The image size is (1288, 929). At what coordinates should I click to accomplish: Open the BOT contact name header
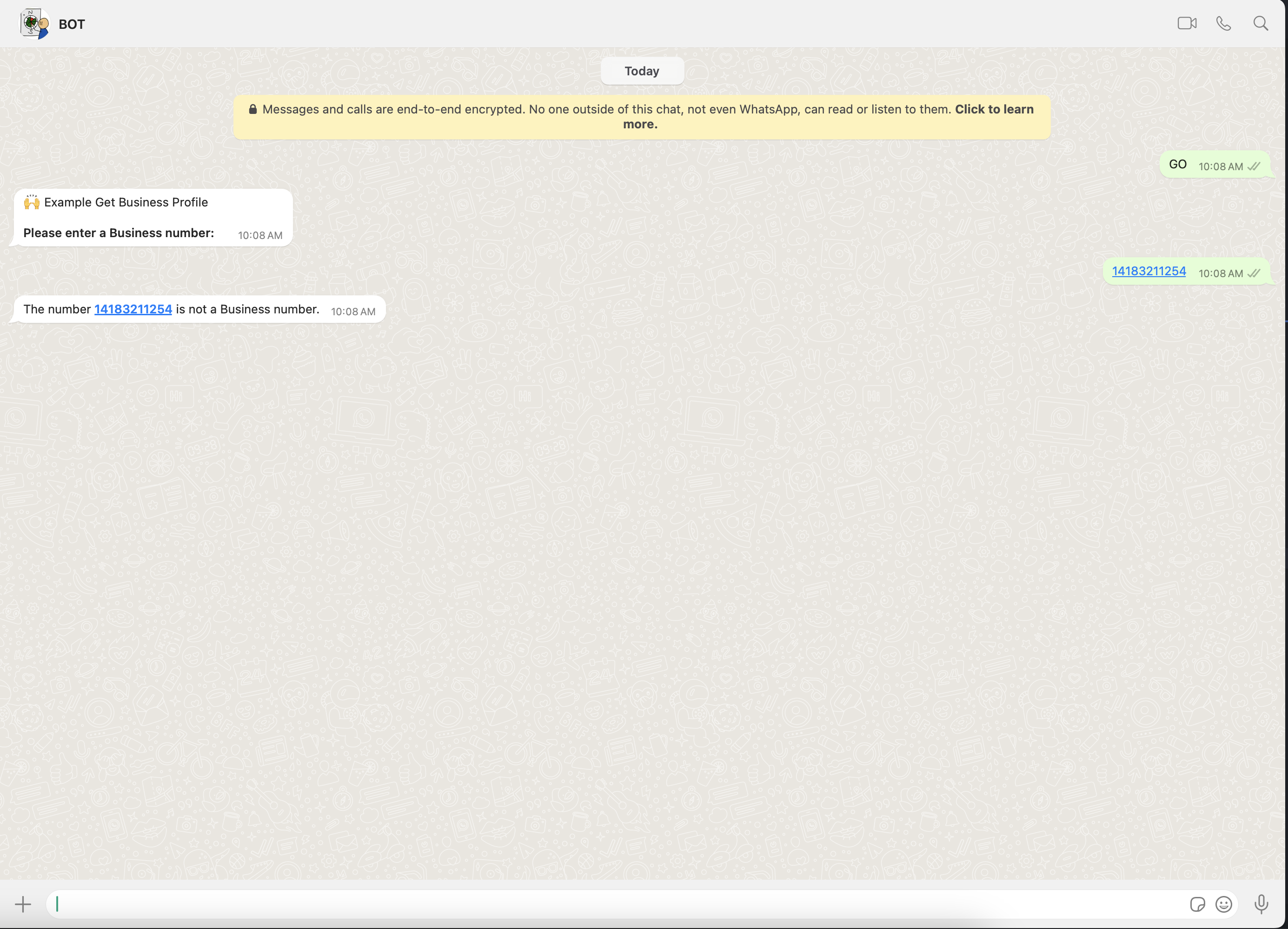pos(72,25)
